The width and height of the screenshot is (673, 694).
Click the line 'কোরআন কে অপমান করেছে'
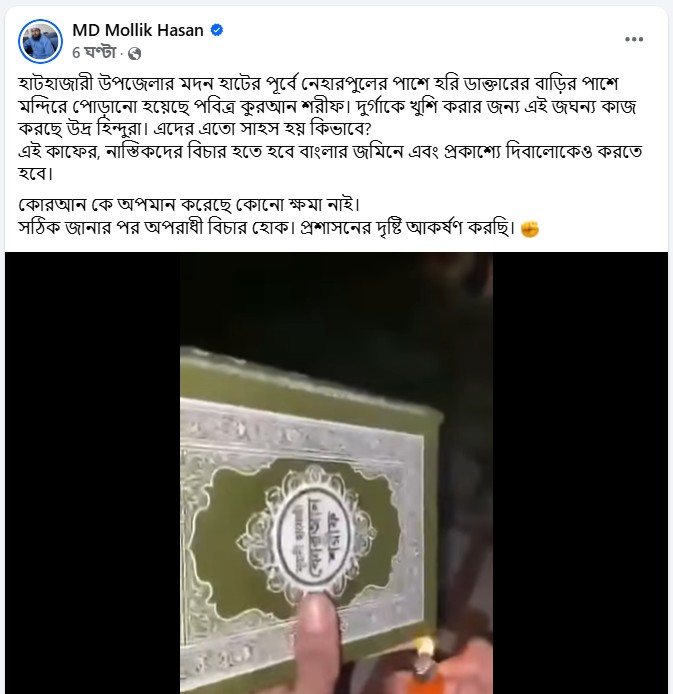(x=189, y=205)
